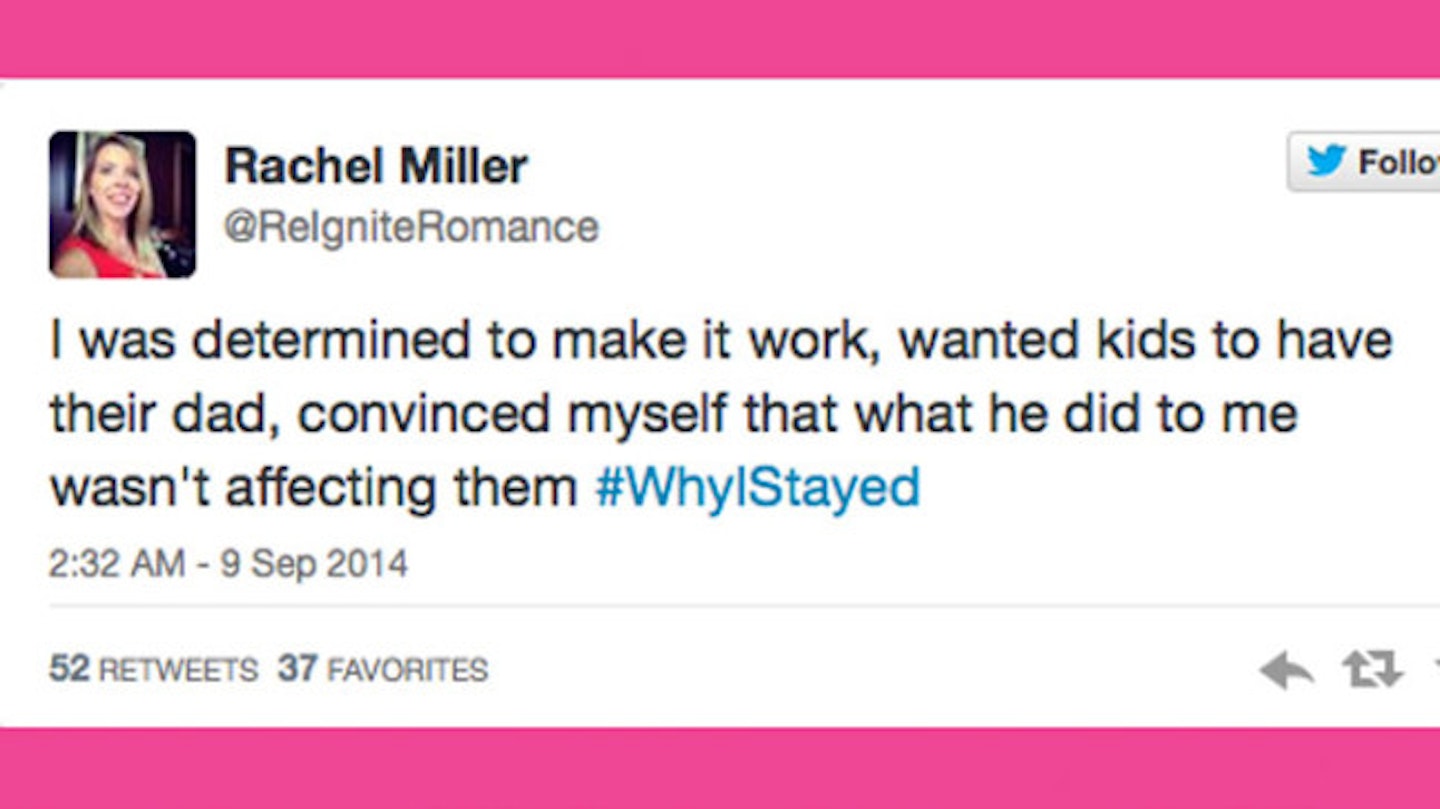Click the tweet line starting "their dad, convinced"
The image size is (1440, 809).
[673, 414]
